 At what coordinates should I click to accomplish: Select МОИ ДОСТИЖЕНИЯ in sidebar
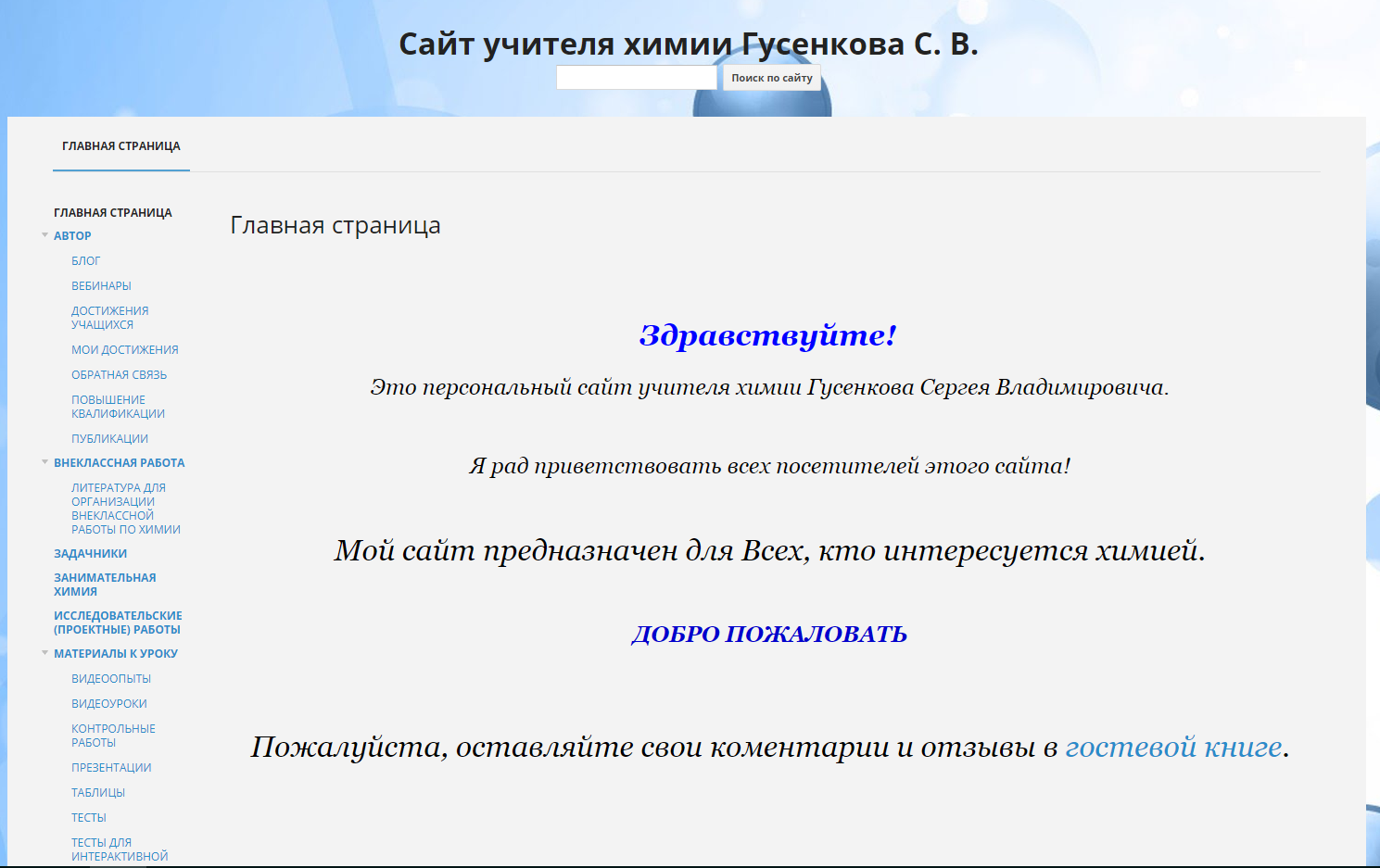pyautogui.click(x=125, y=350)
